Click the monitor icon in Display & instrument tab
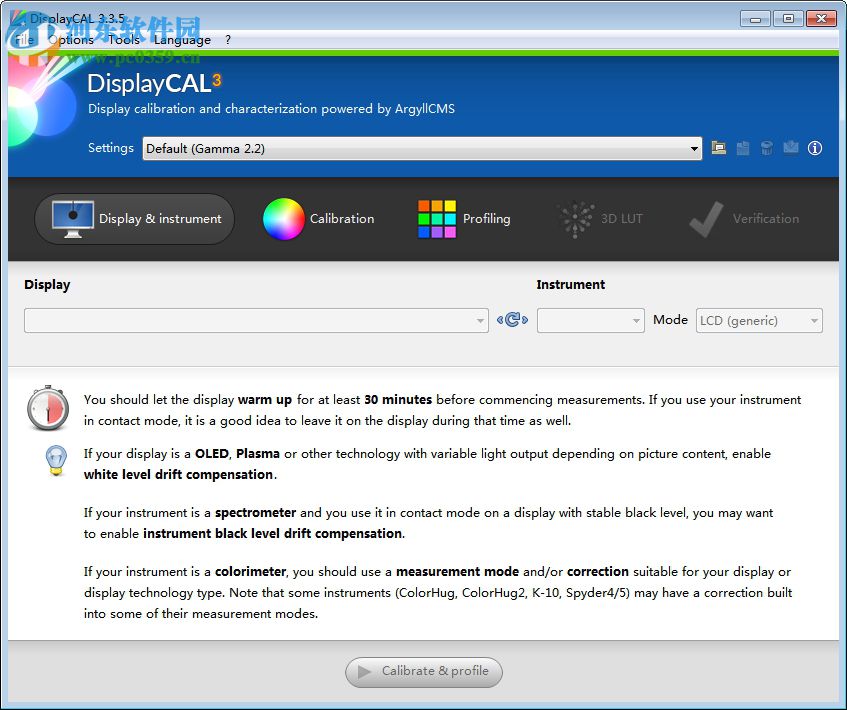Image resolution: width=847 pixels, height=710 pixels. click(x=73, y=219)
